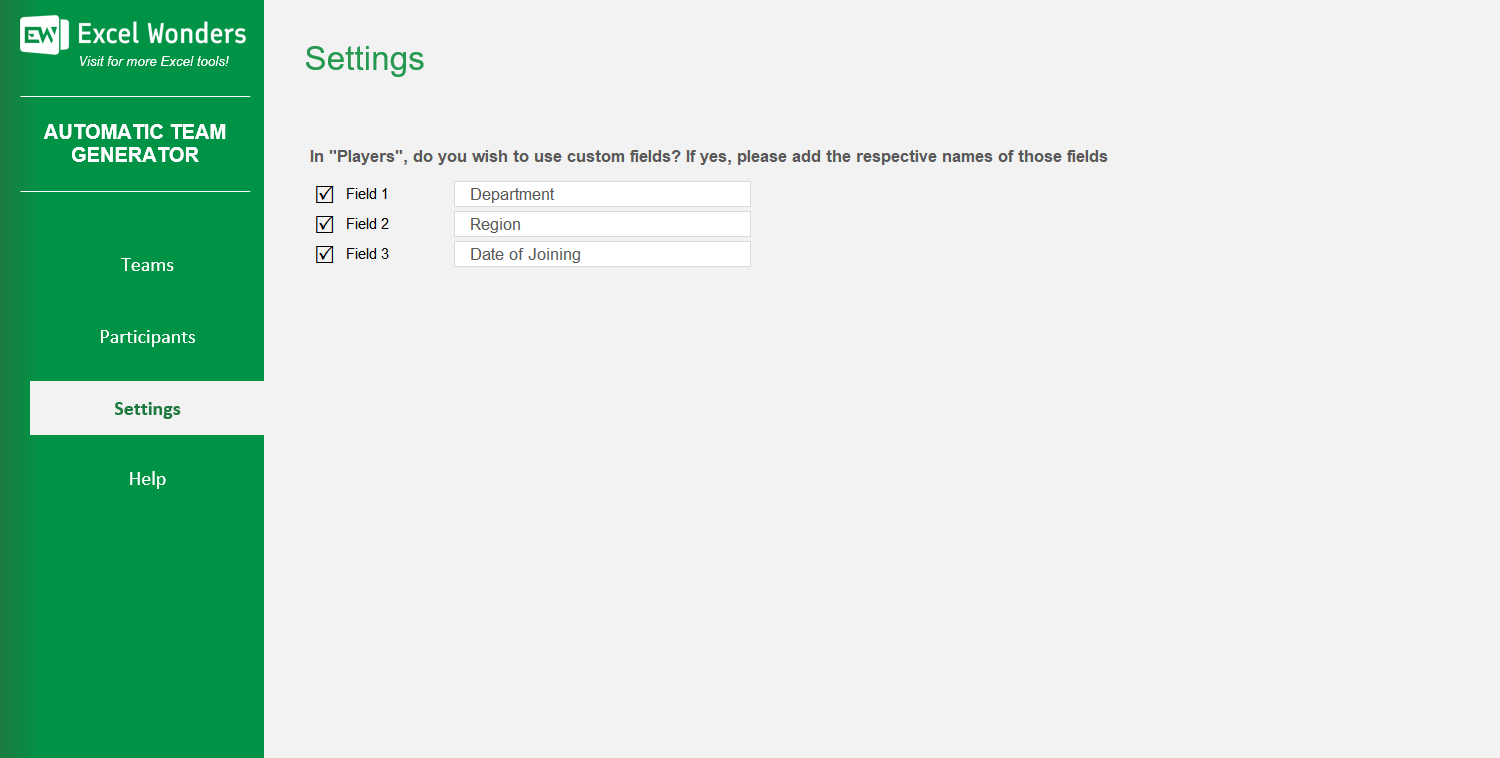1500x758 pixels.
Task: Uncheck the Field 1 checkbox
Action: click(x=324, y=194)
